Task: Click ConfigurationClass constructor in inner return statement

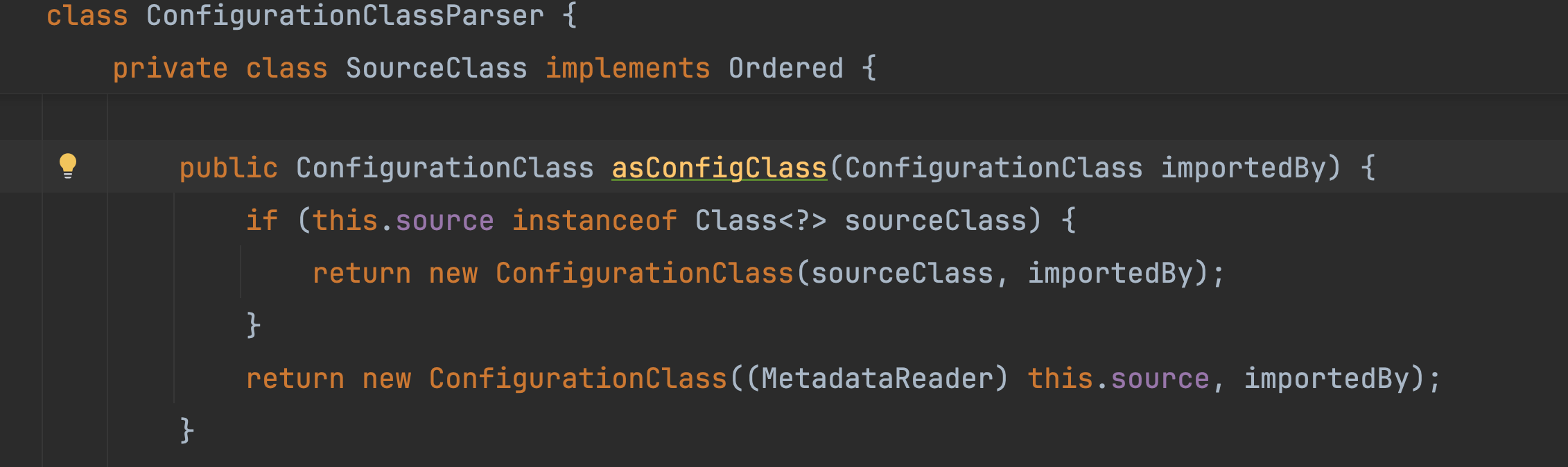Action: (644, 273)
